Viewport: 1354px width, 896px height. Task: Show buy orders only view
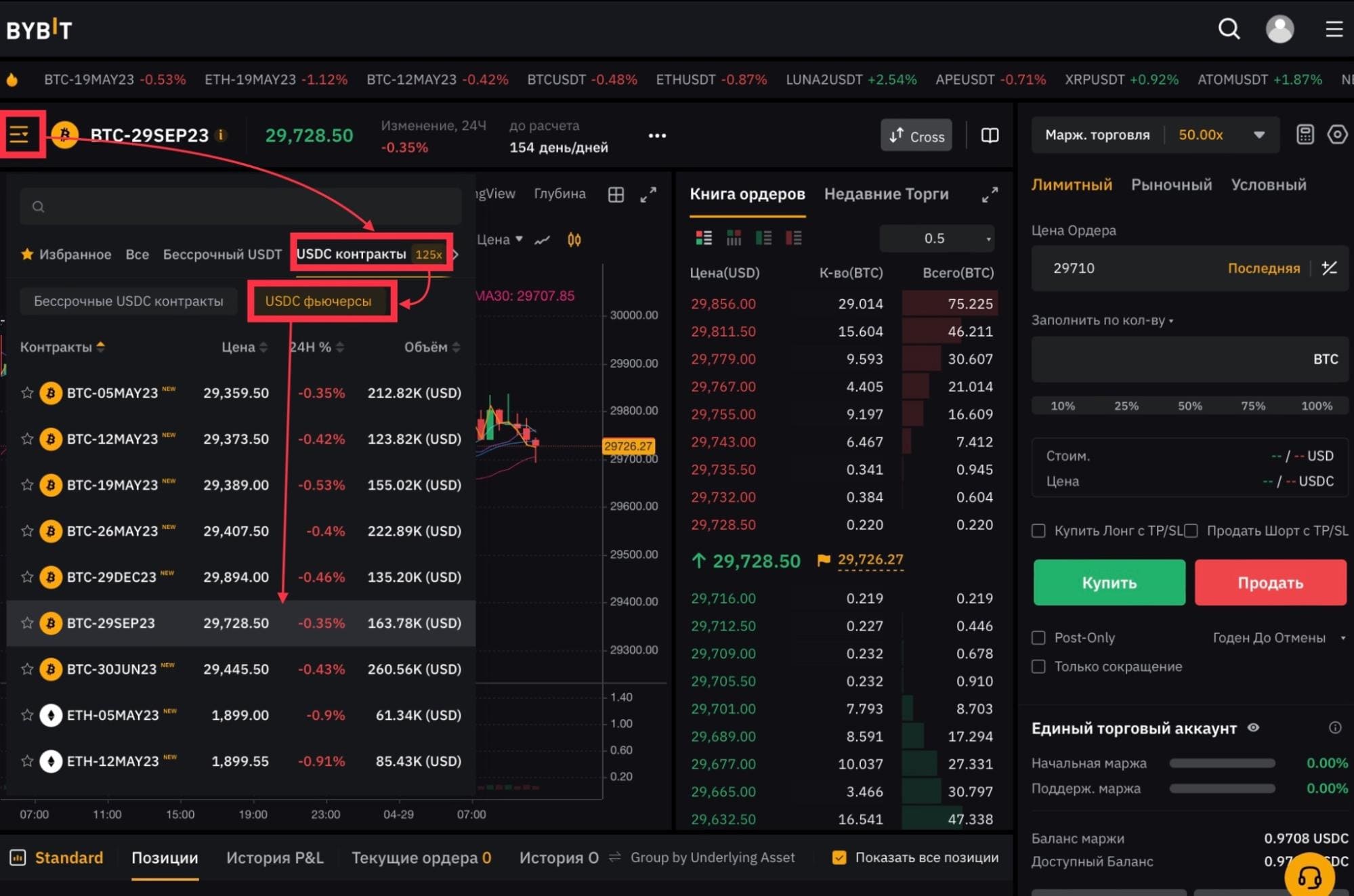(763, 238)
